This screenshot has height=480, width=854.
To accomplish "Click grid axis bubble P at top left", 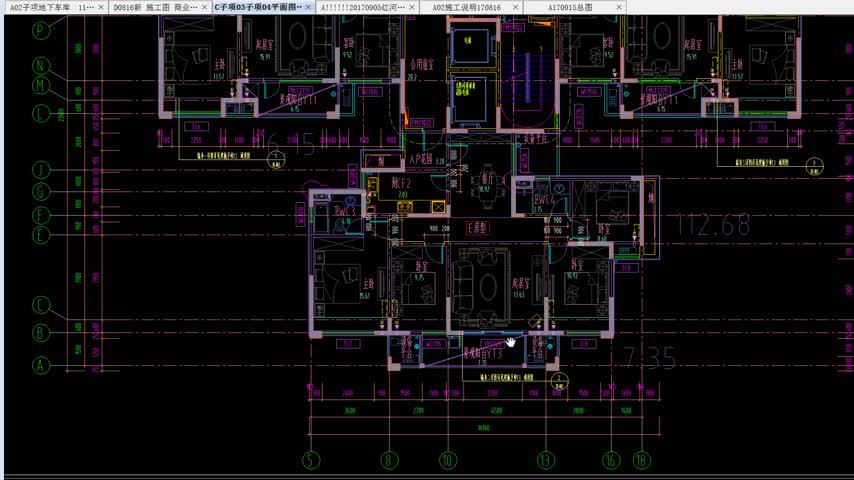I will coord(41,30).
